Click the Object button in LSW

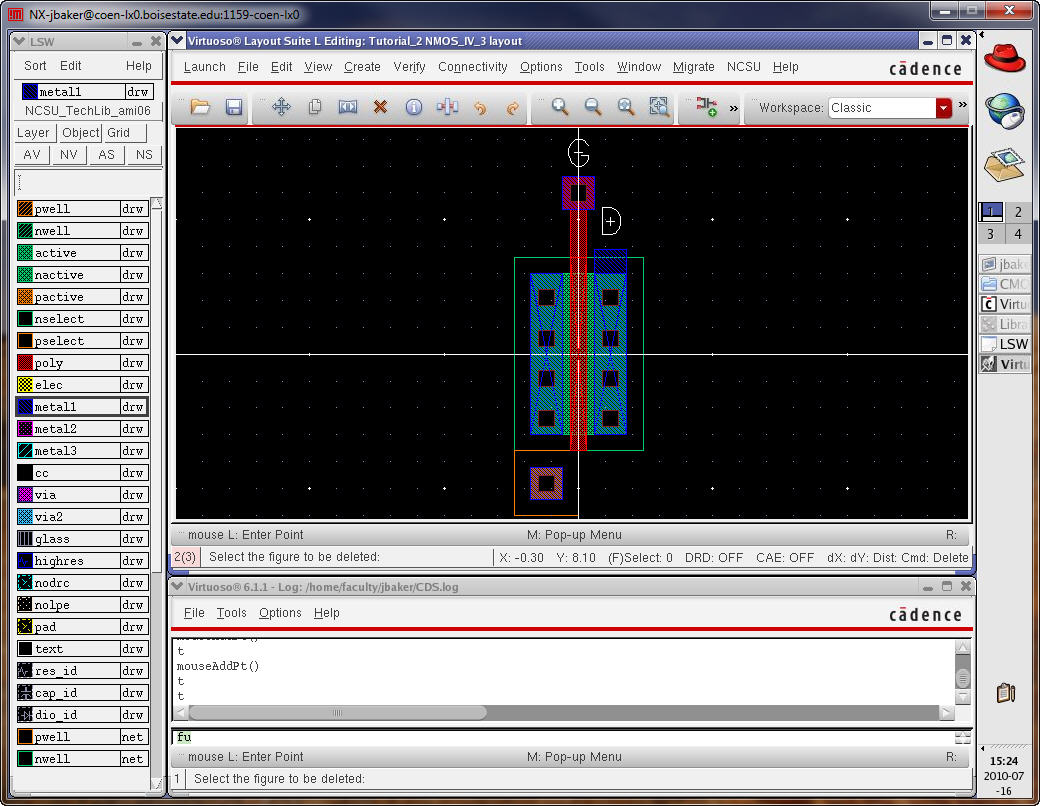tap(80, 133)
